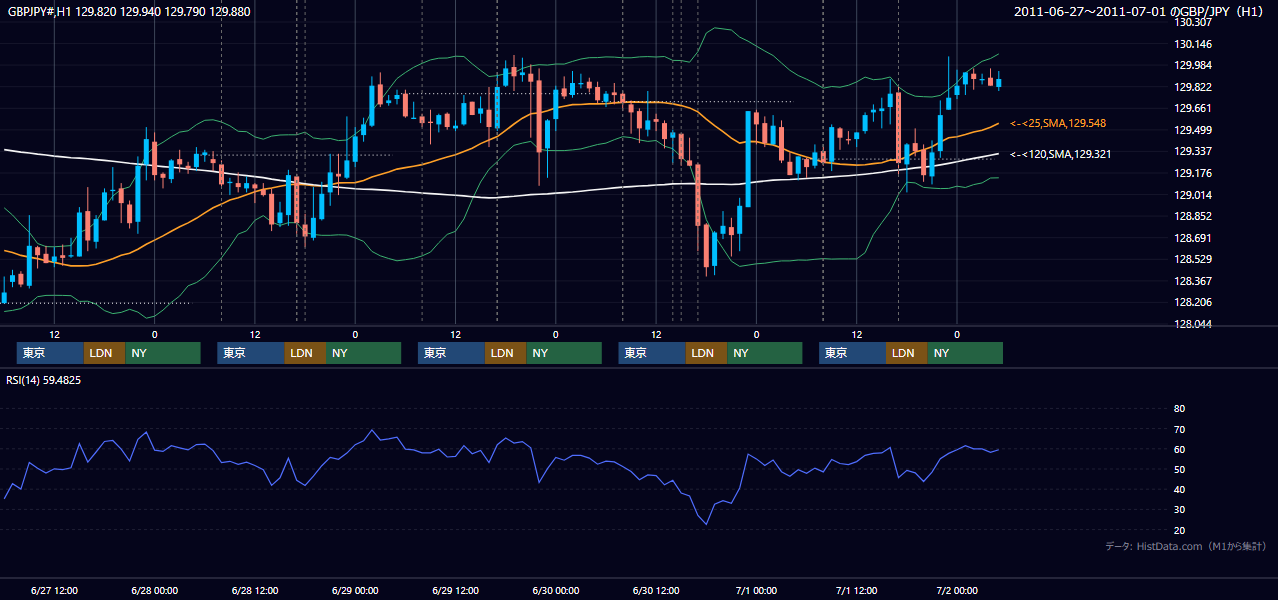Click price axis value 130.307
Image resolution: width=1278 pixels, height=600 pixels.
pyautogui.click(x=1192, y=22)
